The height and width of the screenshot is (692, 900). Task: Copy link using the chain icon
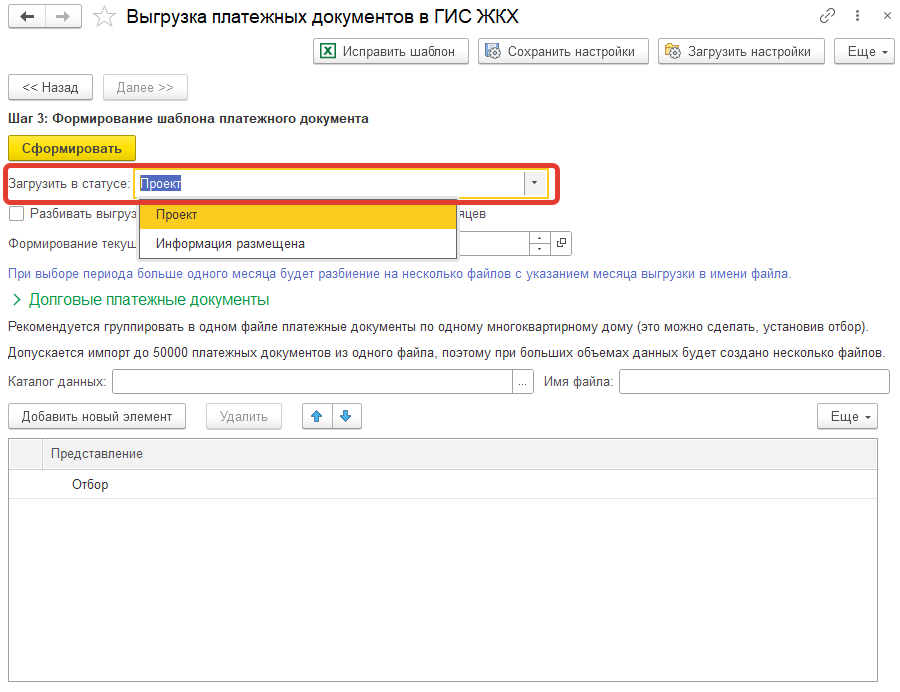(827, 16)
